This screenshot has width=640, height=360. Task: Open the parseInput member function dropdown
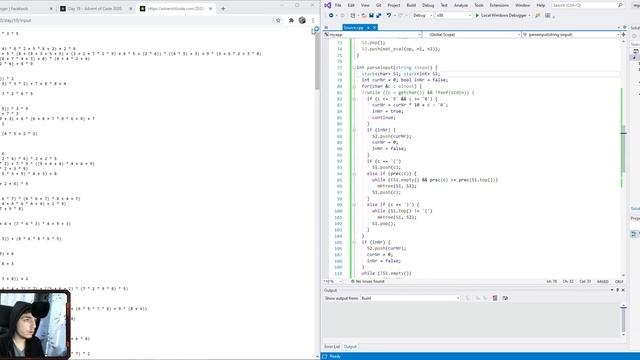[571, 35]
